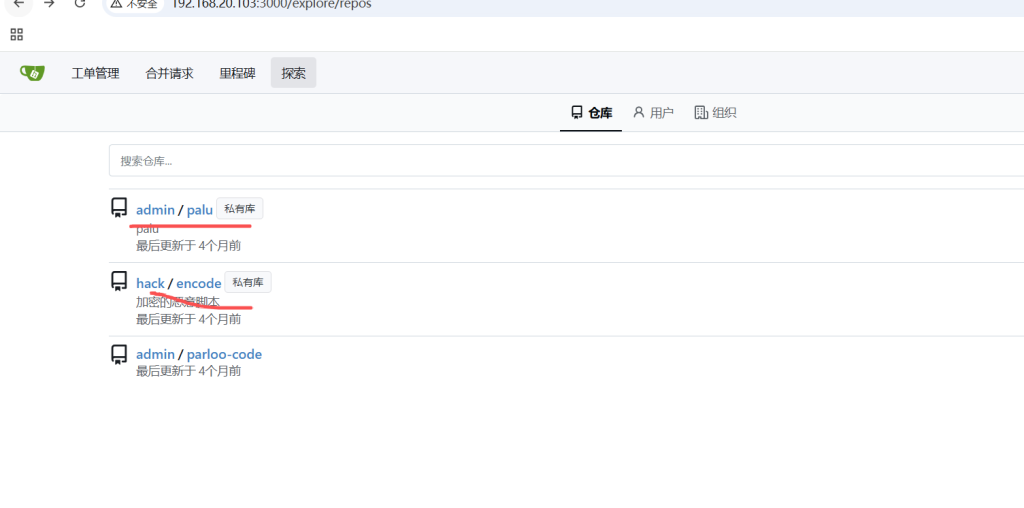Open the parloo-code repository link
The height and width of the screenshot is (508, 1024).
(x=224, y=354)
